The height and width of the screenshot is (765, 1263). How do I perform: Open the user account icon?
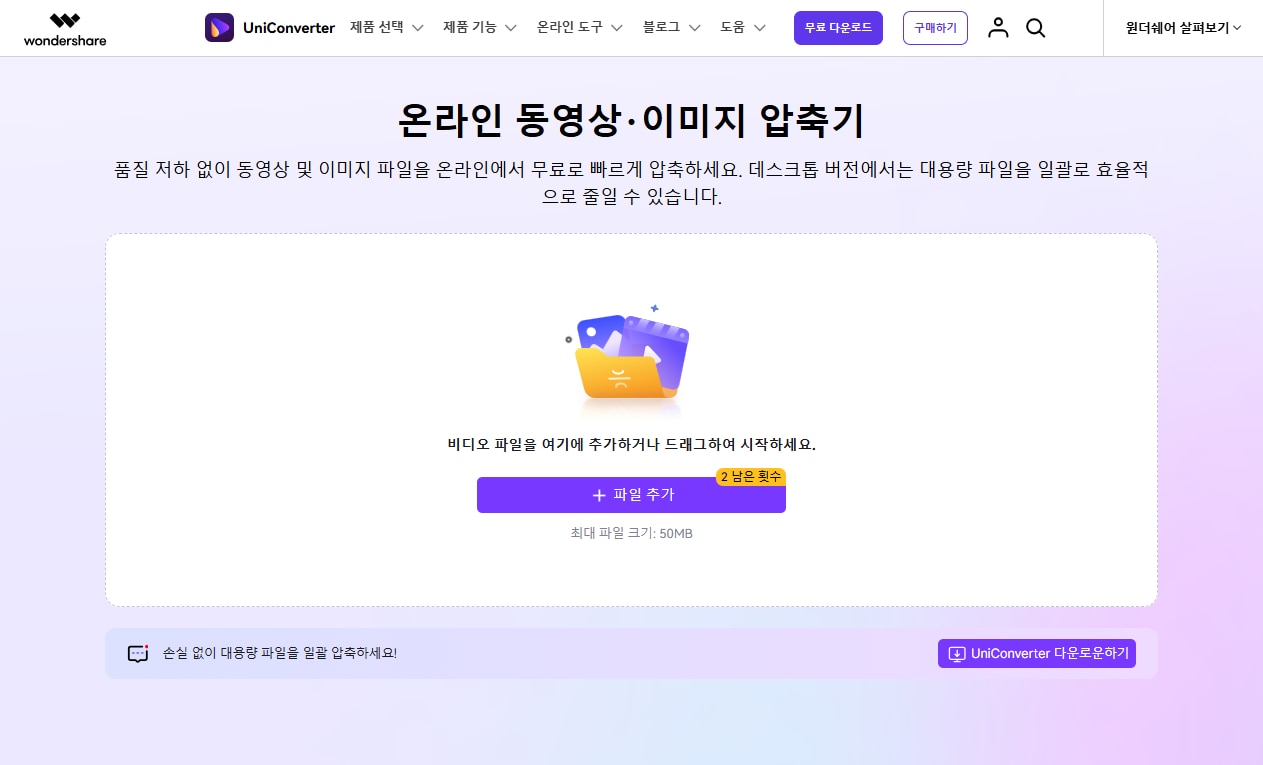998,28
